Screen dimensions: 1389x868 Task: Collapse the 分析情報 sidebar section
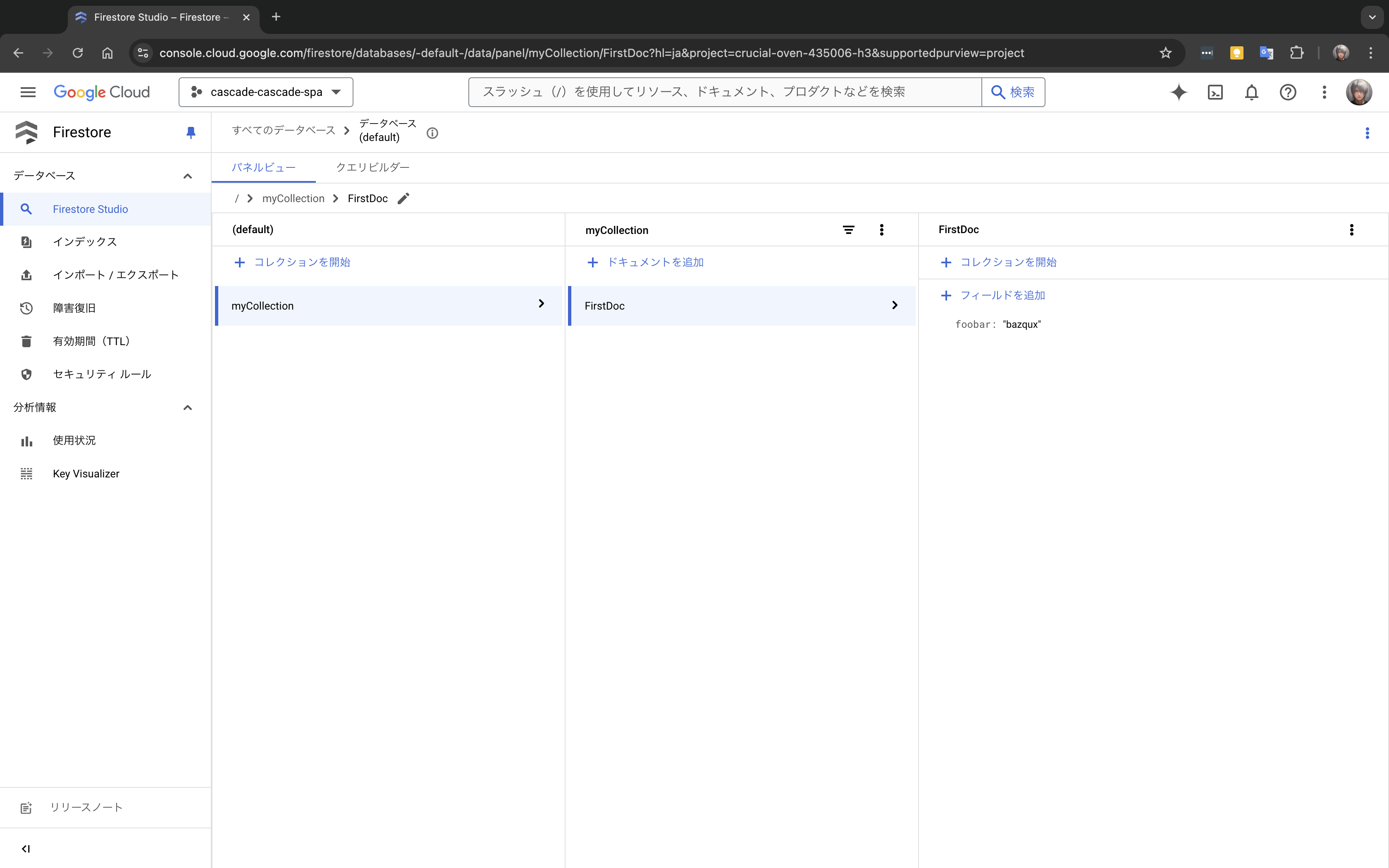click(x=187, y=408)
